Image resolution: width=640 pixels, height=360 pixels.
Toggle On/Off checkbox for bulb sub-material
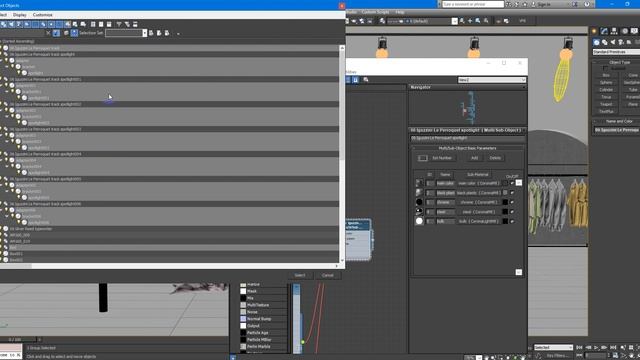(x=512, y=221)
